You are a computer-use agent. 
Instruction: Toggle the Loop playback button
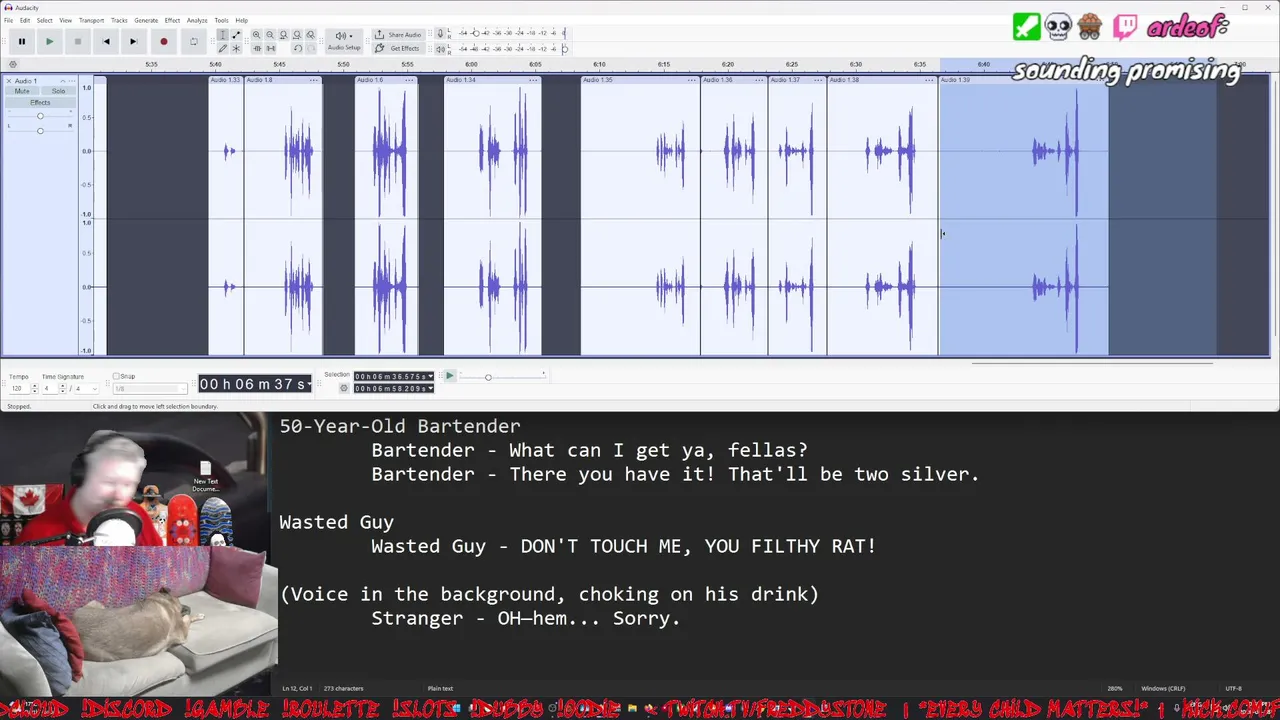pos(193,41)
